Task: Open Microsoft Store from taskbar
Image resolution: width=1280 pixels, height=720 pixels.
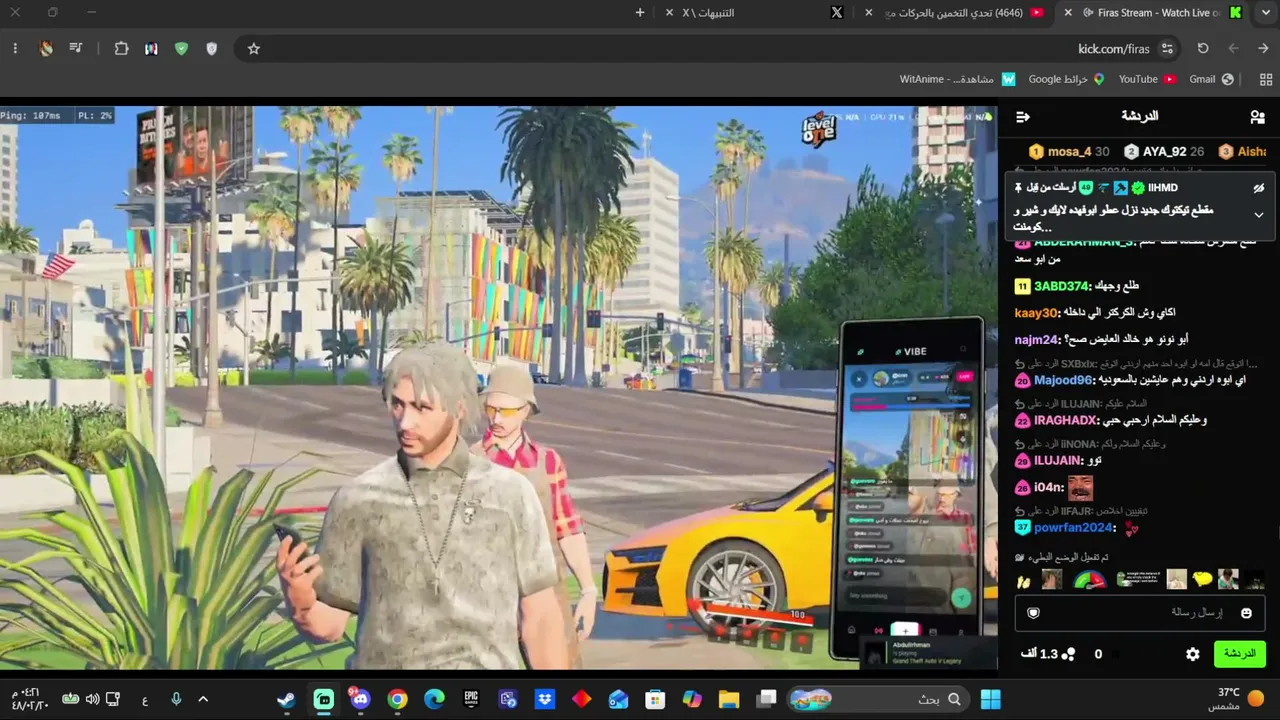Action: tap(655, 699)
